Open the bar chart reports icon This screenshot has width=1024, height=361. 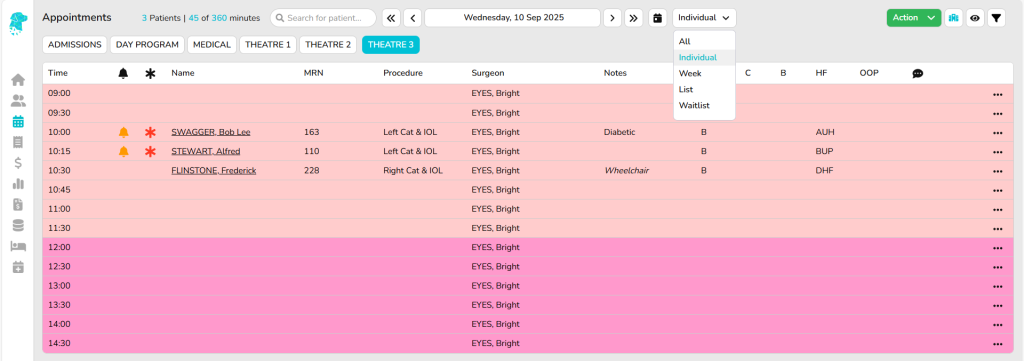18,183
